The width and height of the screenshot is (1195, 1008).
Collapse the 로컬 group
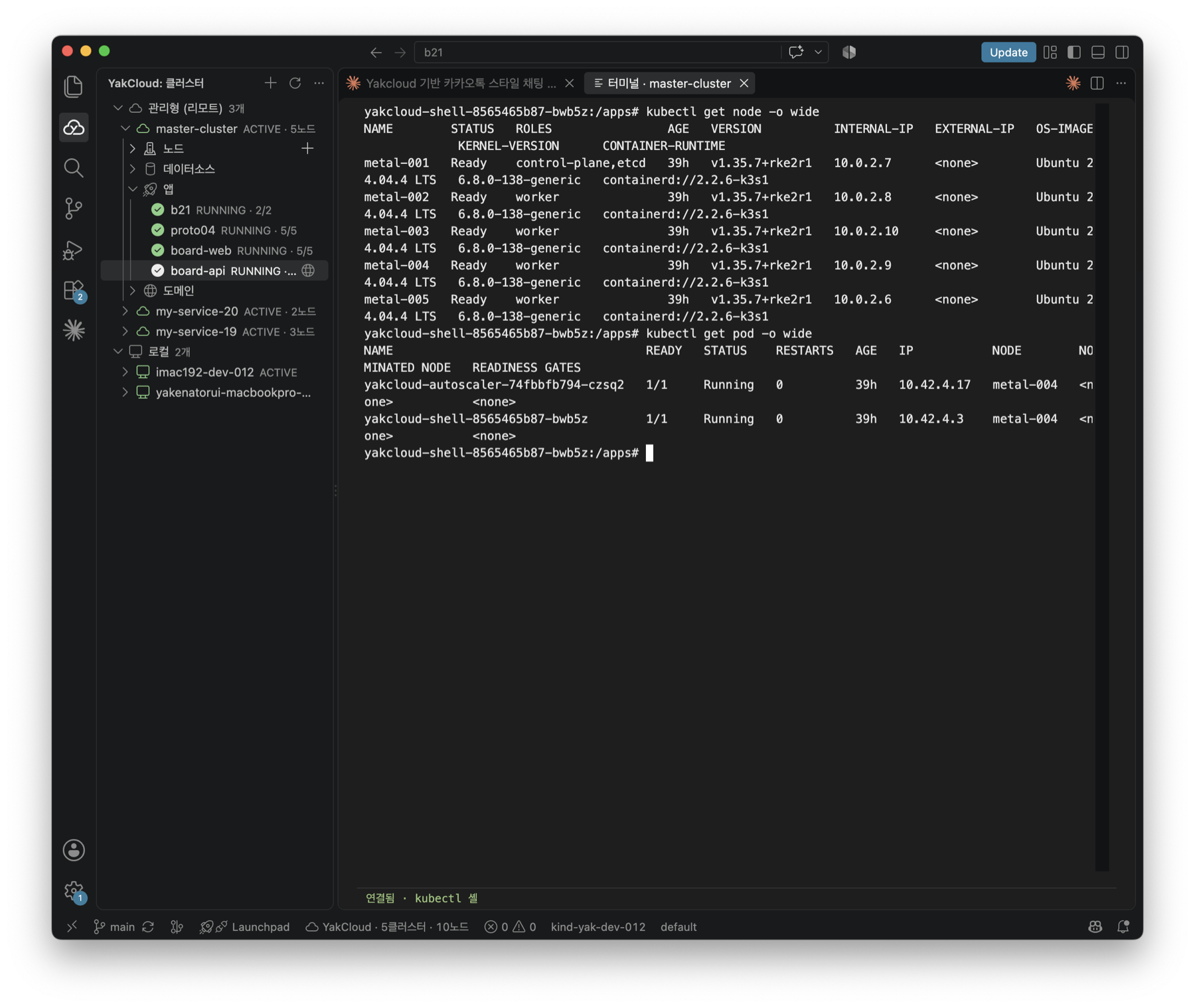[118, 351]
